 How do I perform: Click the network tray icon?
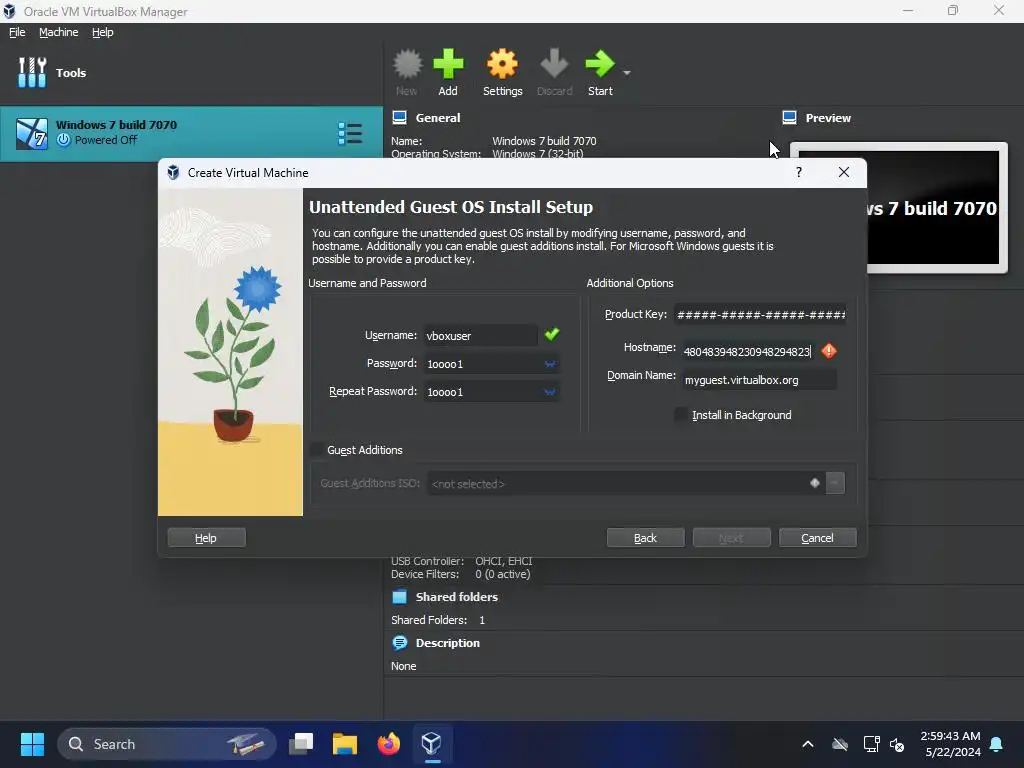[871, 744]
